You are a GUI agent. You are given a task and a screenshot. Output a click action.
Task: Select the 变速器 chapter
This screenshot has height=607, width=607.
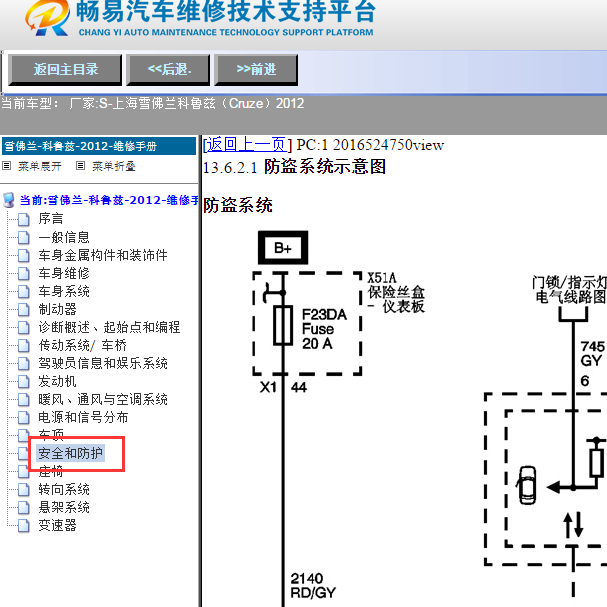coord(57,525)
